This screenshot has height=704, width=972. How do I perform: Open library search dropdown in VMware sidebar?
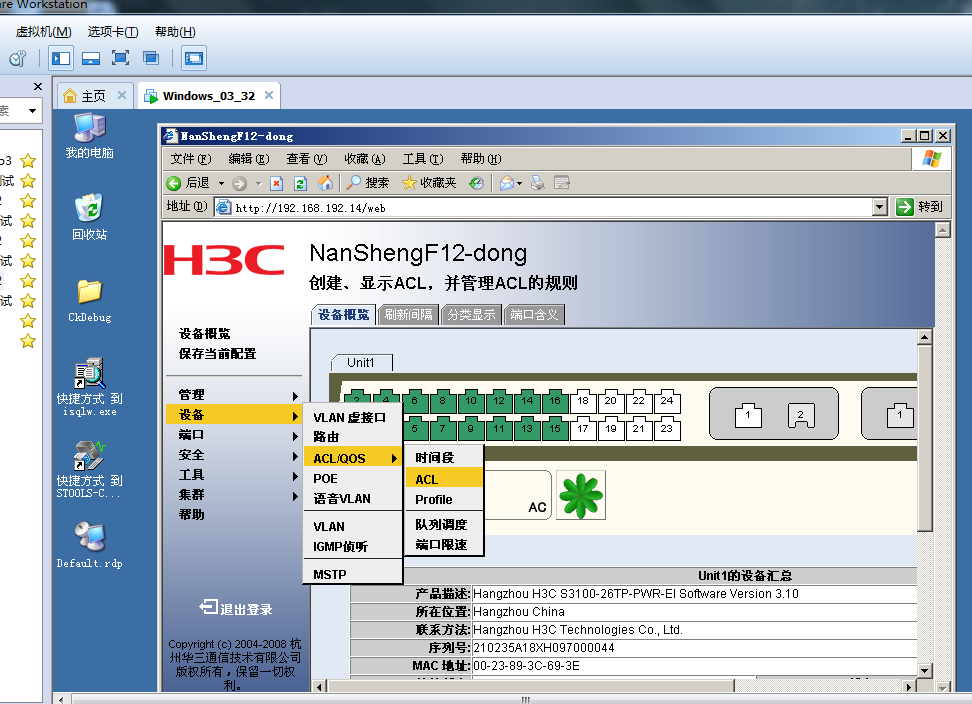pos(32,111)
